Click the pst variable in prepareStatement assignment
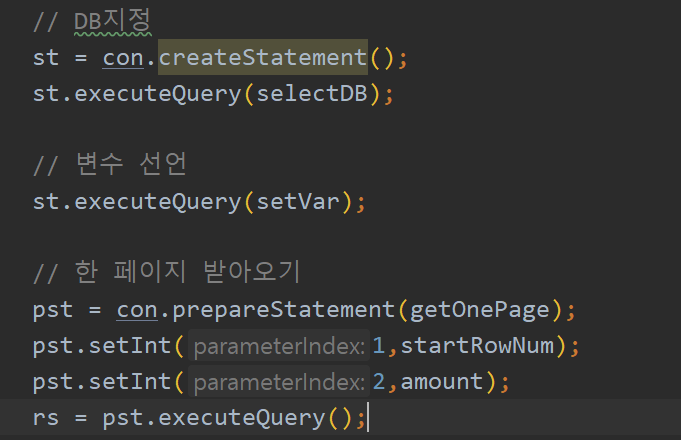This screenshot has height=440, width=681. pos(53,311)
